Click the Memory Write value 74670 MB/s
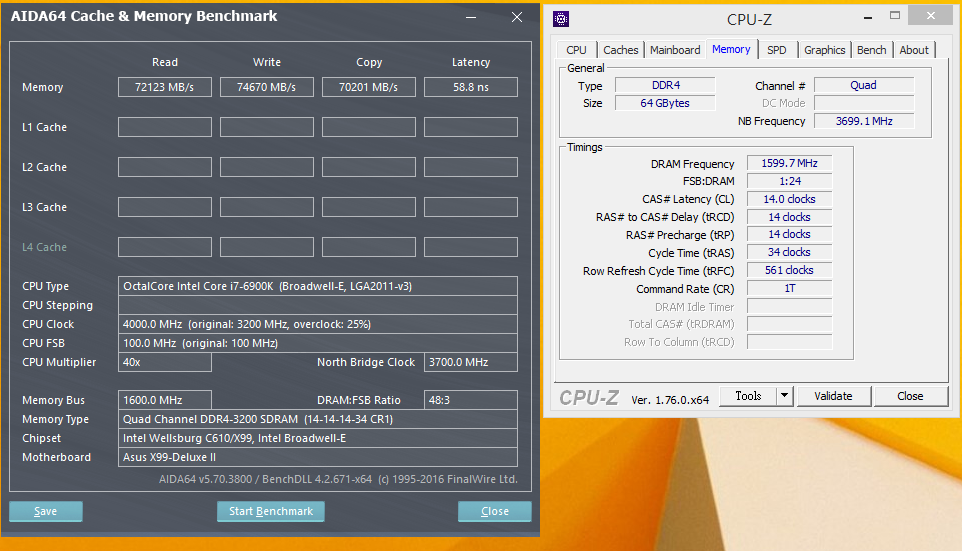The height and width of the screenshot is (551, 962). [266, 87]
